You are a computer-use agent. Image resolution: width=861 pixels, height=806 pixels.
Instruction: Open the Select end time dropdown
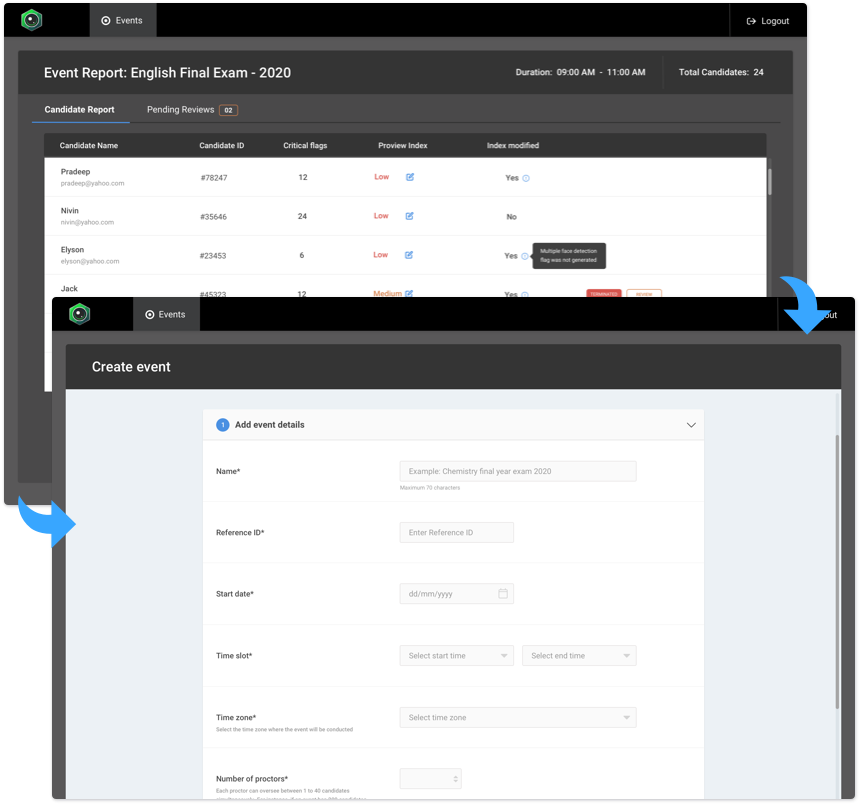pos(579,656)
